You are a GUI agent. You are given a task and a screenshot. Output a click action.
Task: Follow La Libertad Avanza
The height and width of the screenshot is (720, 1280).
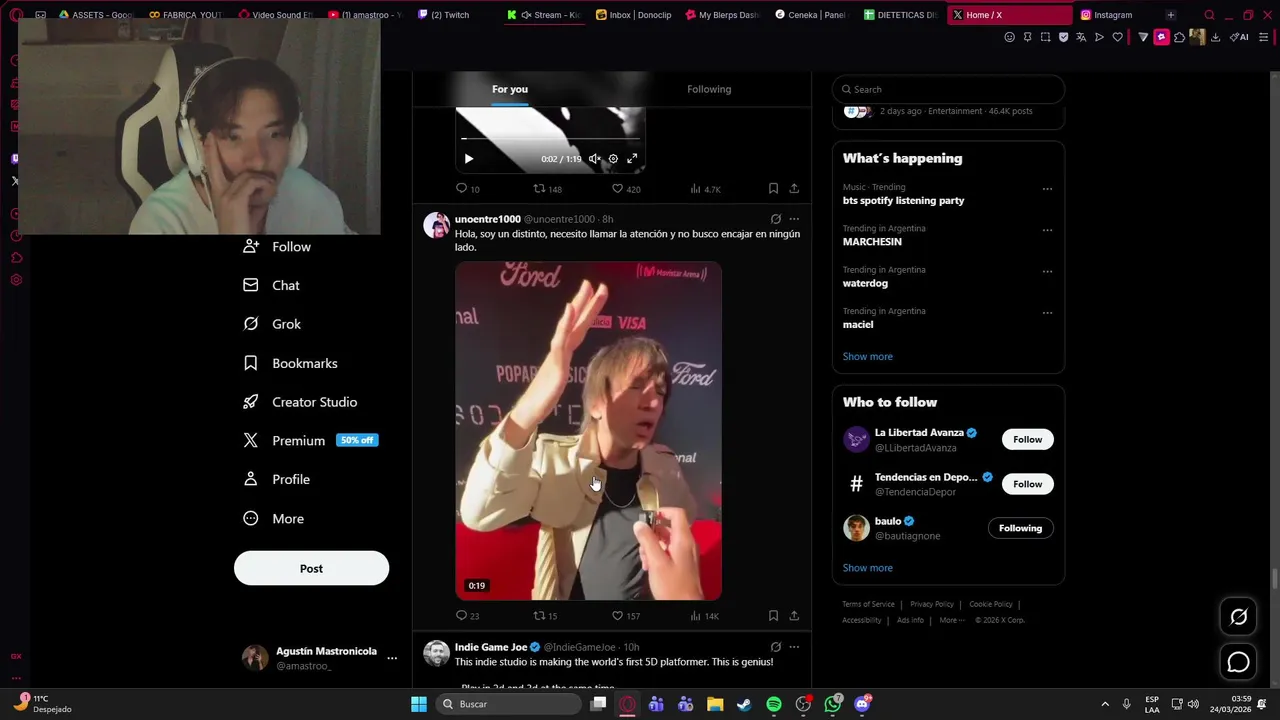[x=1027, y=439]
